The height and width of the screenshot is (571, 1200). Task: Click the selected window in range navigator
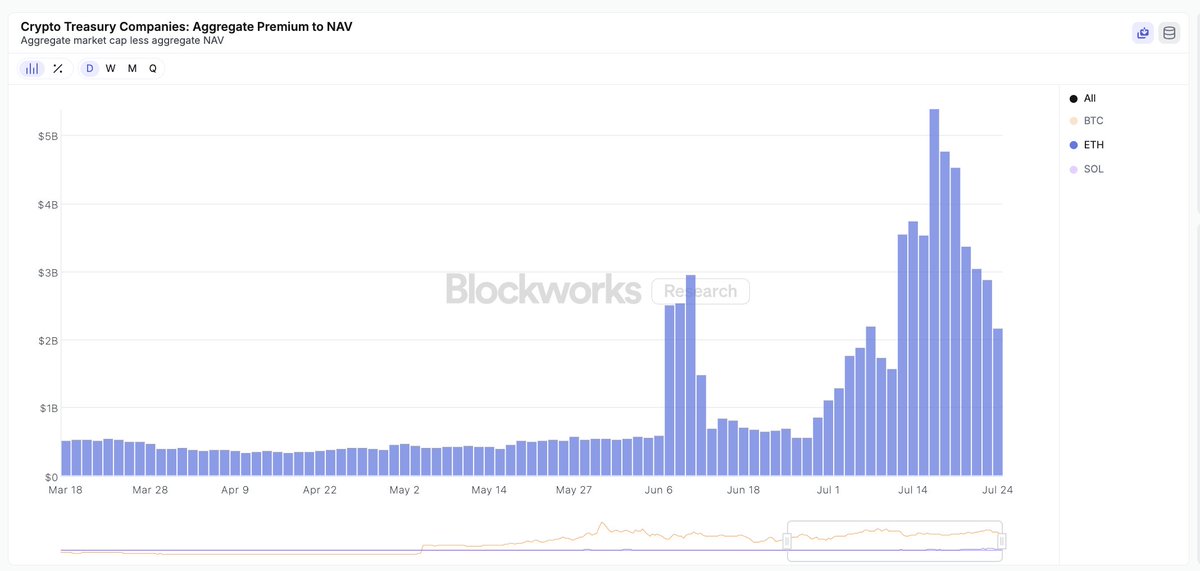click(x=894, y=541)
